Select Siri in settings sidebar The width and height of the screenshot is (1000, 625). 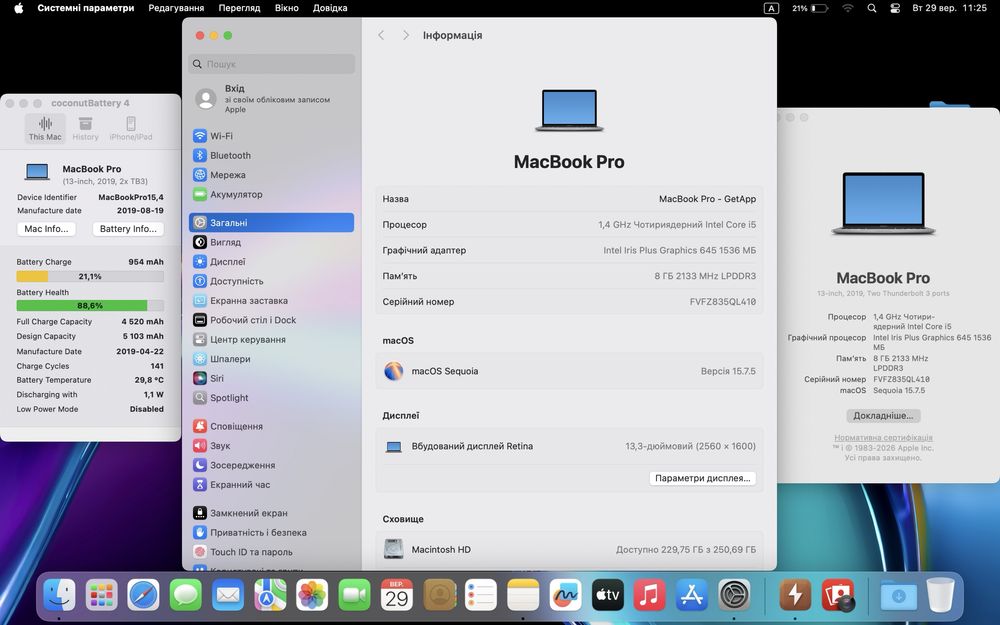pyautogui.click(x=271, y=378)
